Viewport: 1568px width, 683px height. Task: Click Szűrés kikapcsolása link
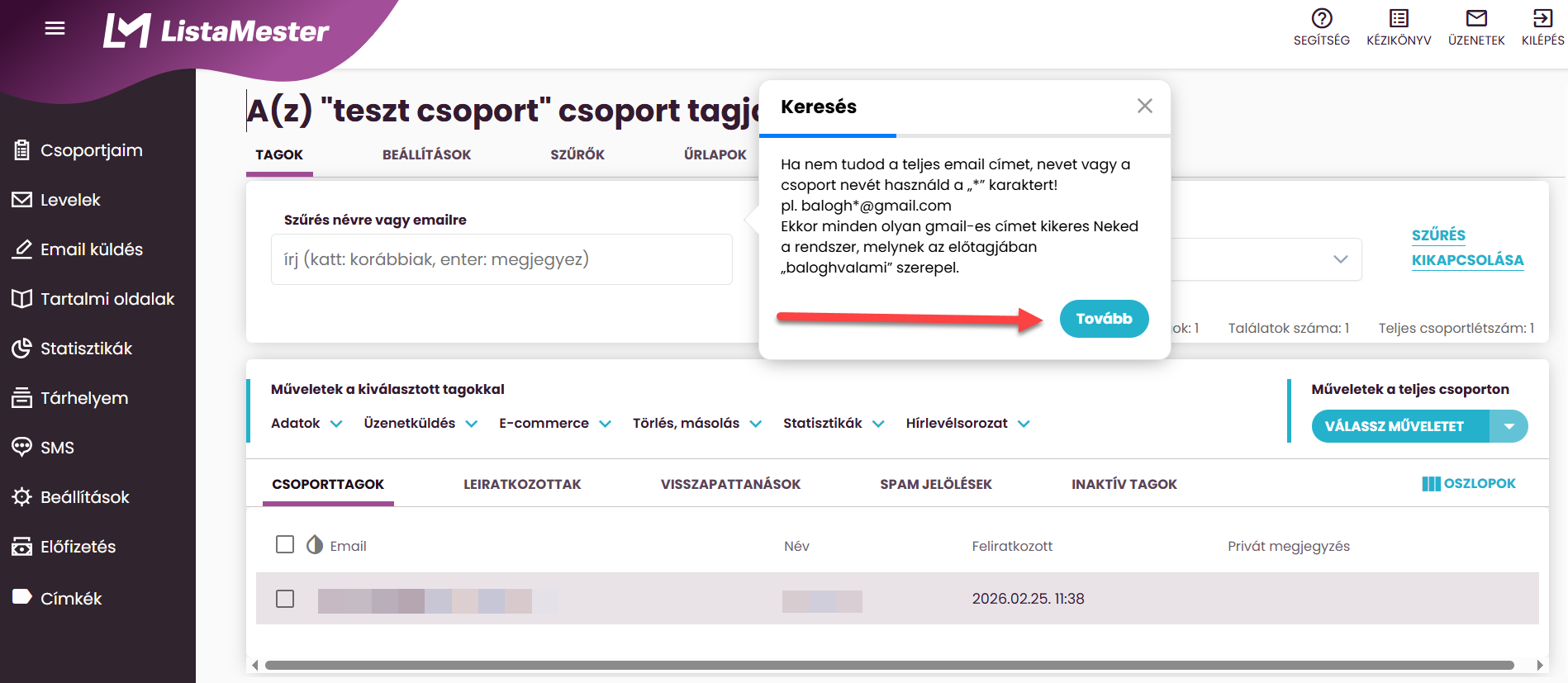click(x=1467, y=248)
